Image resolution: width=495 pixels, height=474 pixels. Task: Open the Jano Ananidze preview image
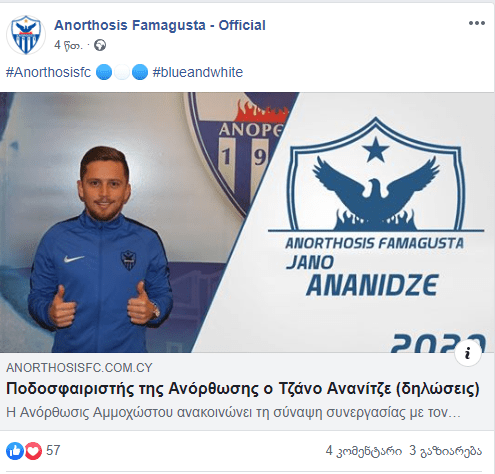(x=247, y=222)
